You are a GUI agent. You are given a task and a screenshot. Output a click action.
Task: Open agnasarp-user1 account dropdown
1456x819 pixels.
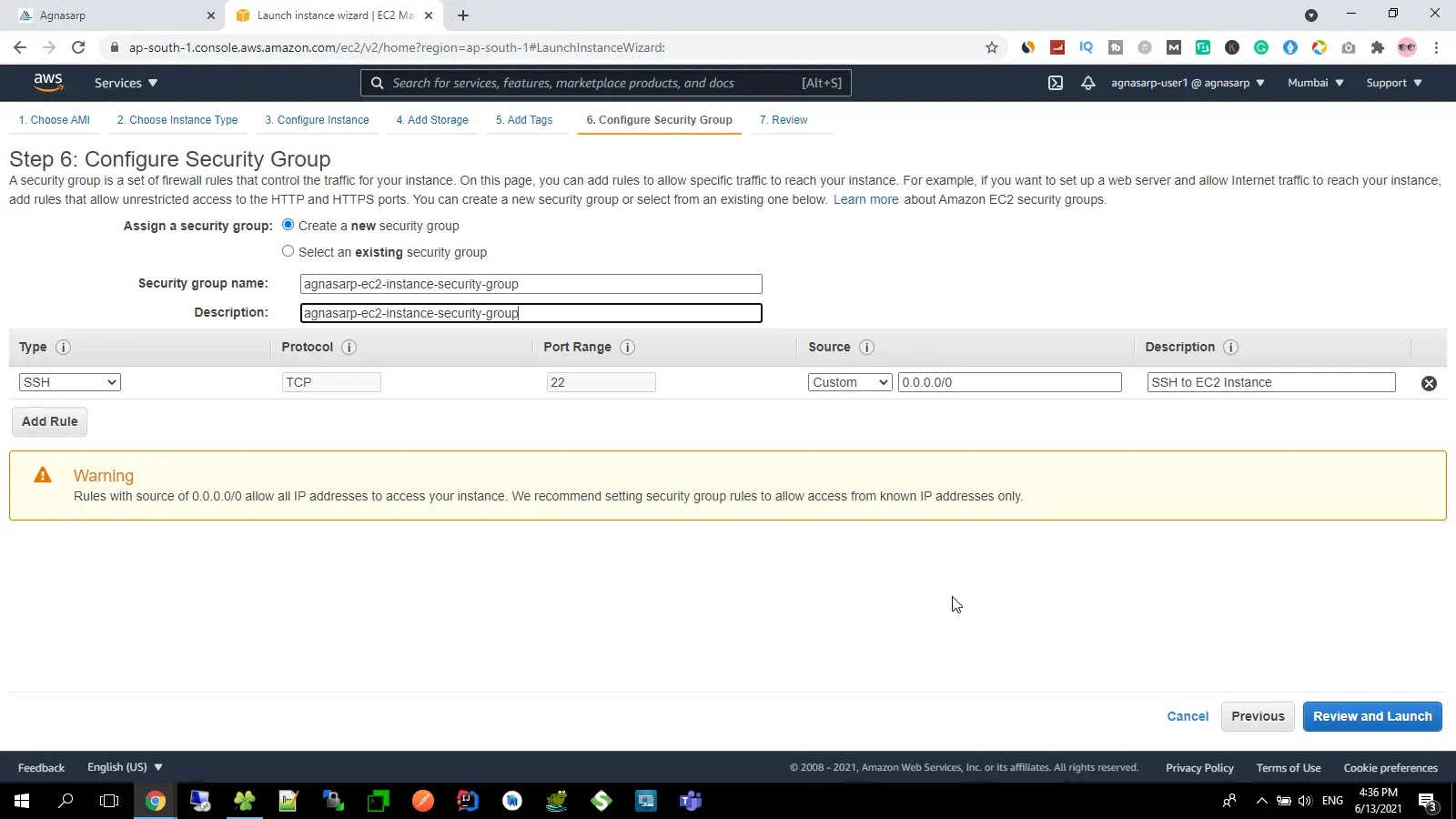1188,83
